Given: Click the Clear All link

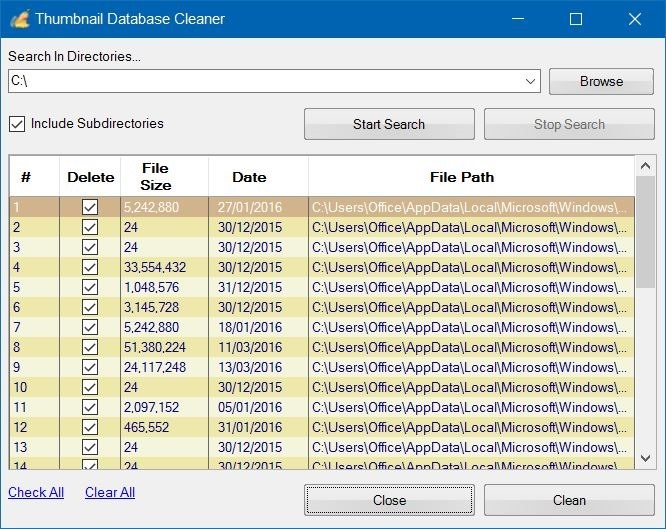Looking at the screenshot, I should click(110, 492).
